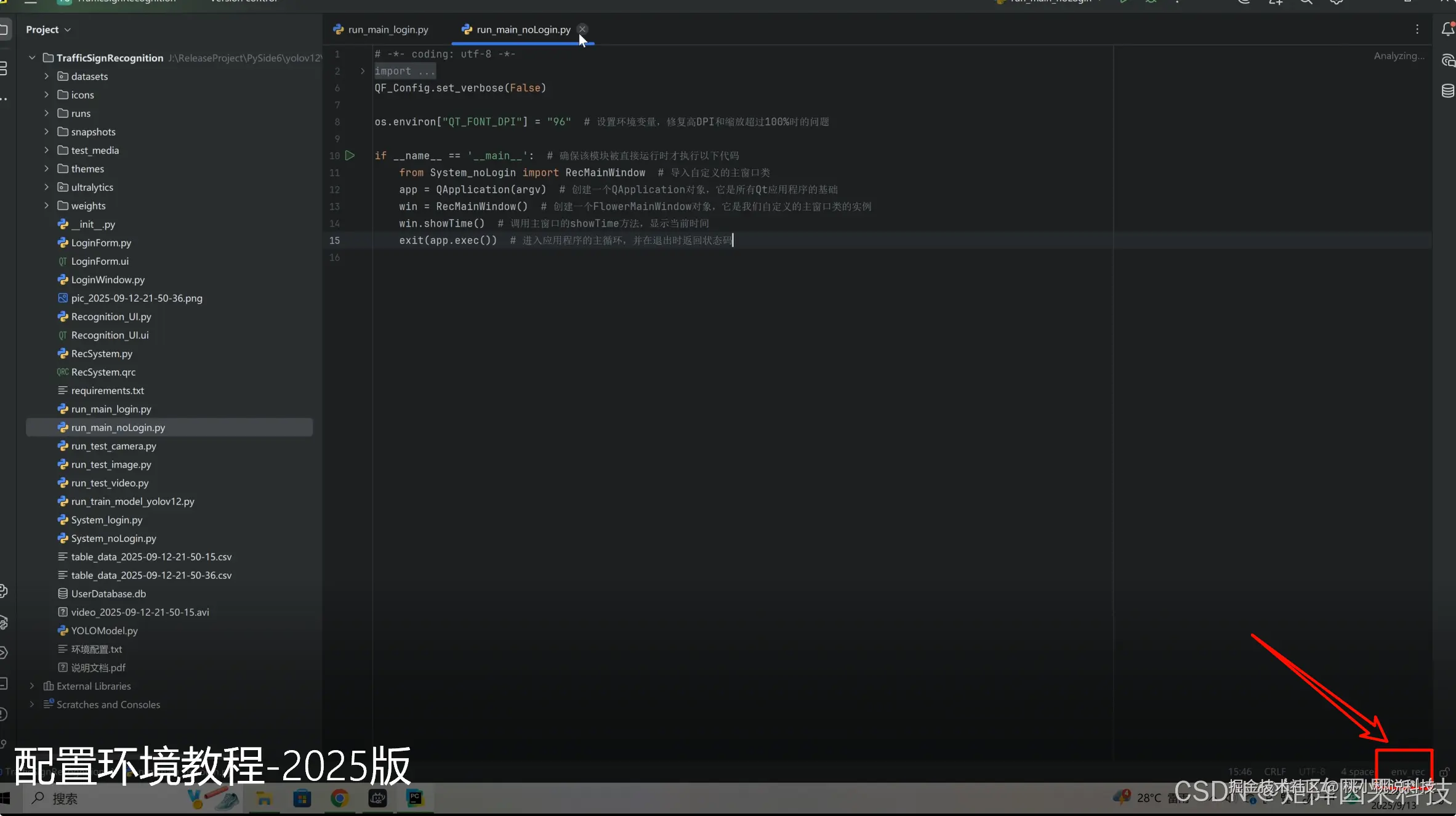This screenshot has height=816, width=1456.
Task: Click the editor tabs options kebab icon
Action: tap(1417, 30)
